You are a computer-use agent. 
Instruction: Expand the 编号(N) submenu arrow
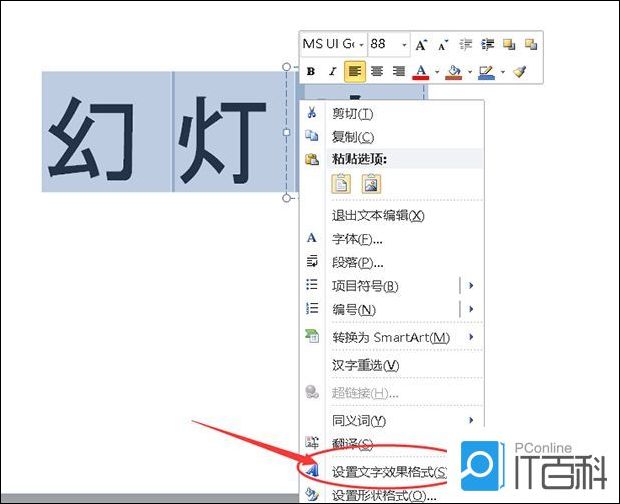click(471, 309)
